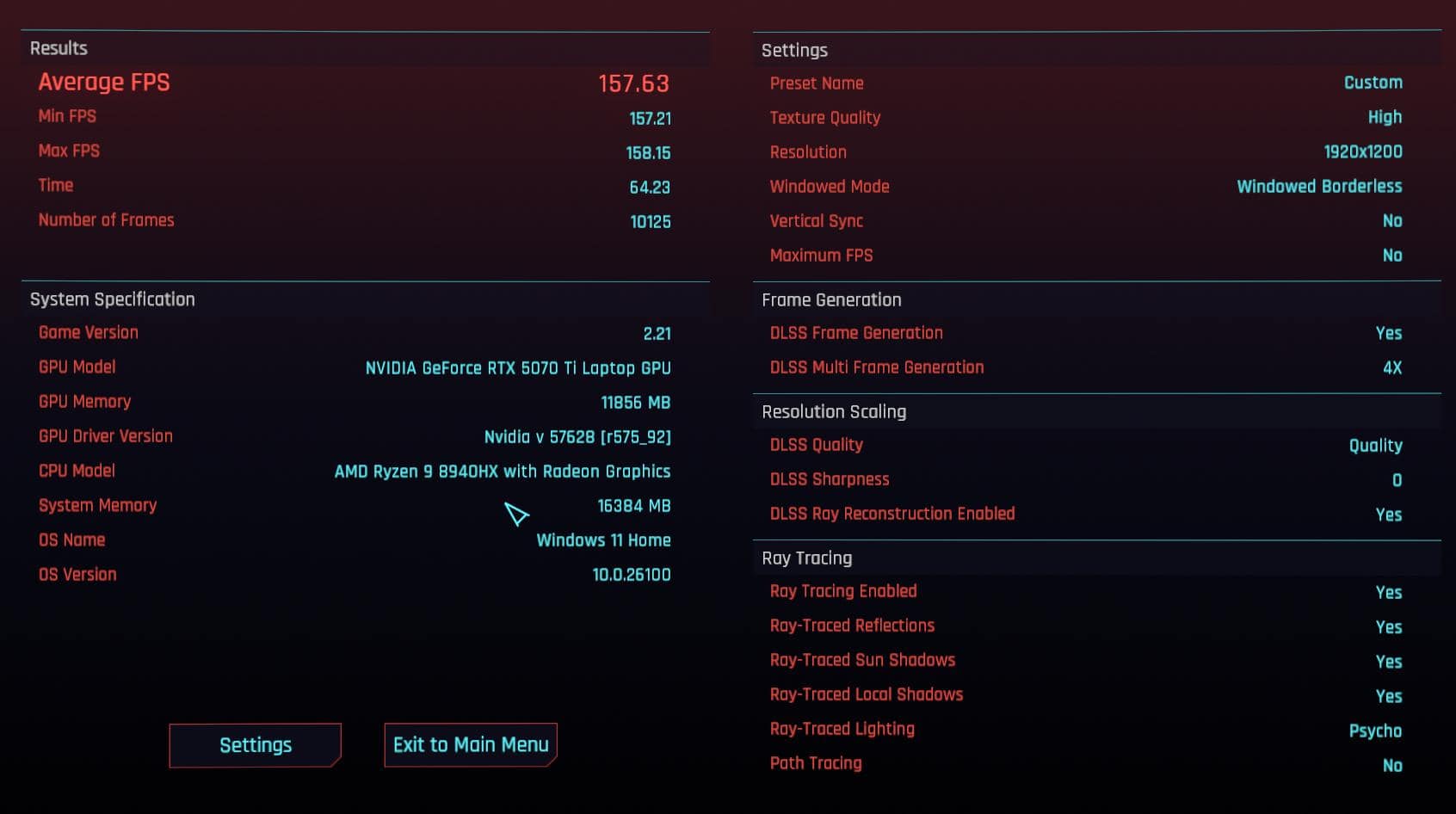The height and width of the screenshot is (814, 1456).
Task: Click the GPU Model name text
Action: click(x=517, y=368)
